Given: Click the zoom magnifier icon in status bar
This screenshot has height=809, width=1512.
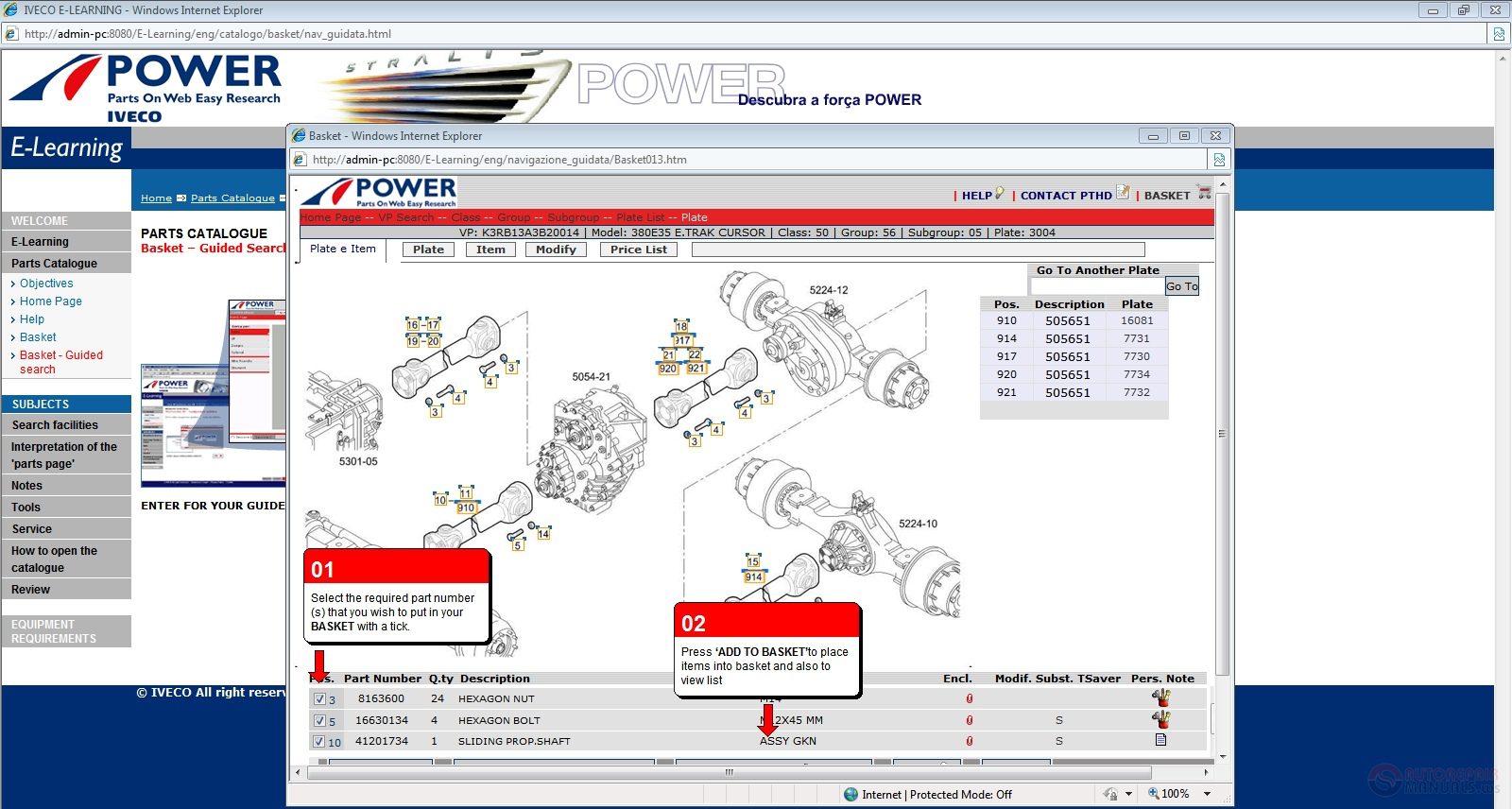Looking at the screenshot, I should point(1153,794).
